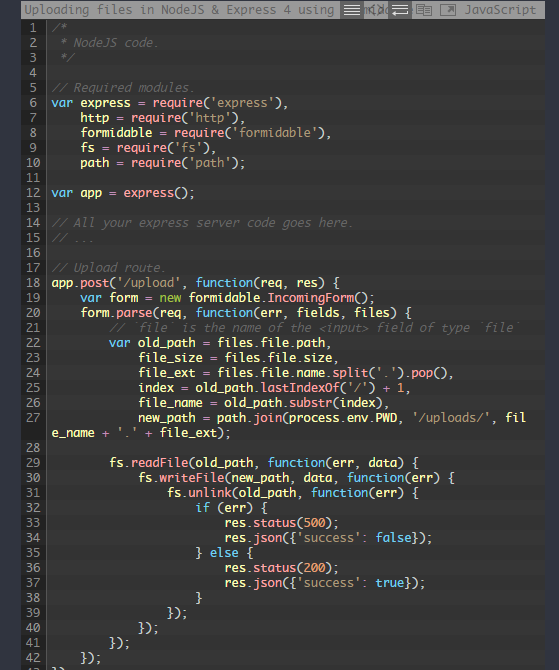This screenshot has width=559, height=670.
Task: Click 'readFile' method on line 29
Action: (159, 462)
